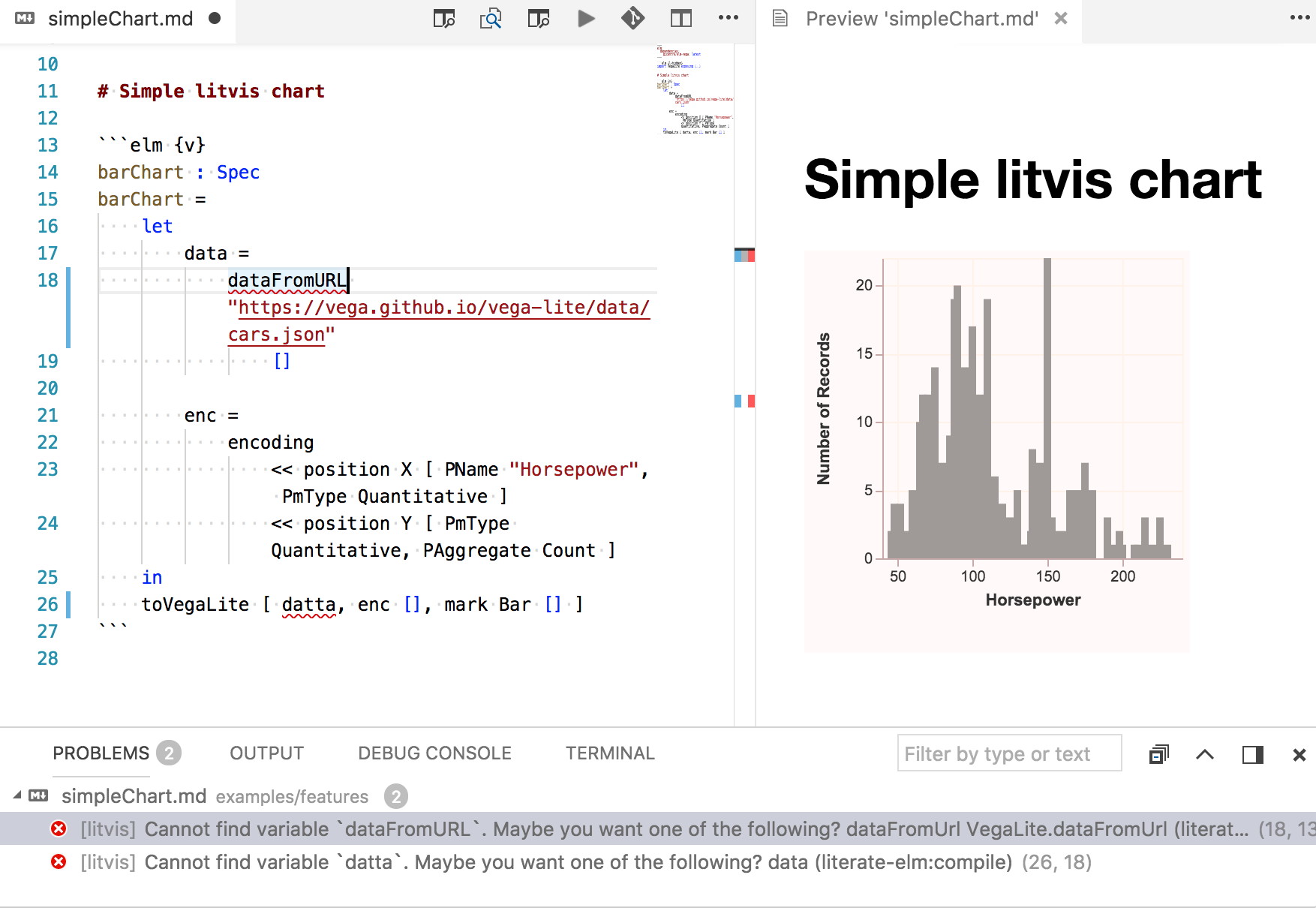
Task: Click the underlined dataFromURL identifier
Action: [287, 281]
